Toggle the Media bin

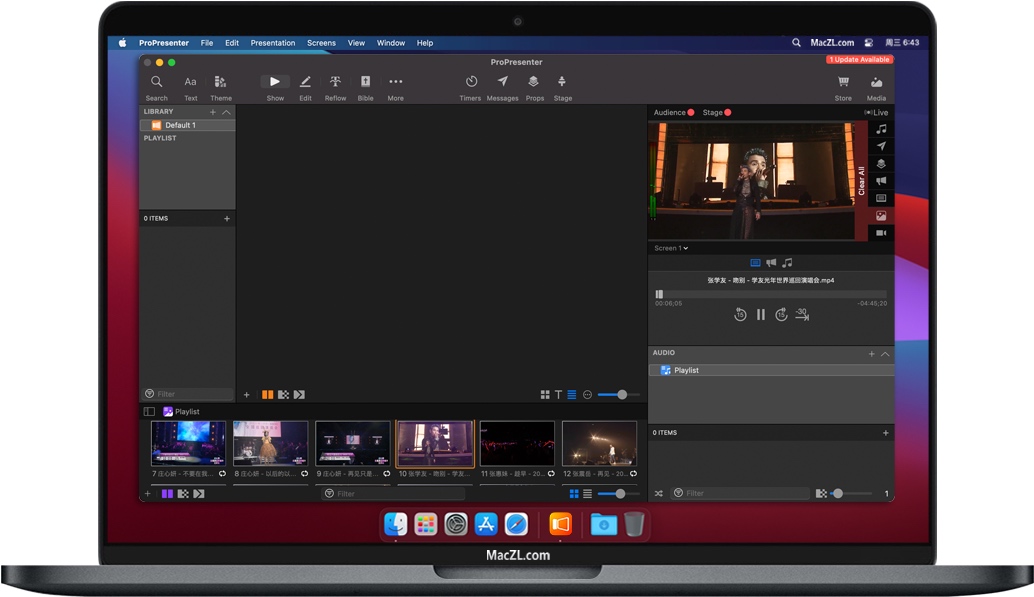tap(876, 88)
